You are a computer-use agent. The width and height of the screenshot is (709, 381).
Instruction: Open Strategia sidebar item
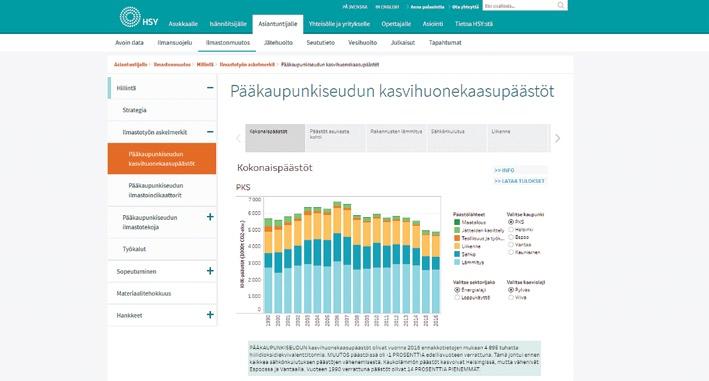tap(162, 110)
